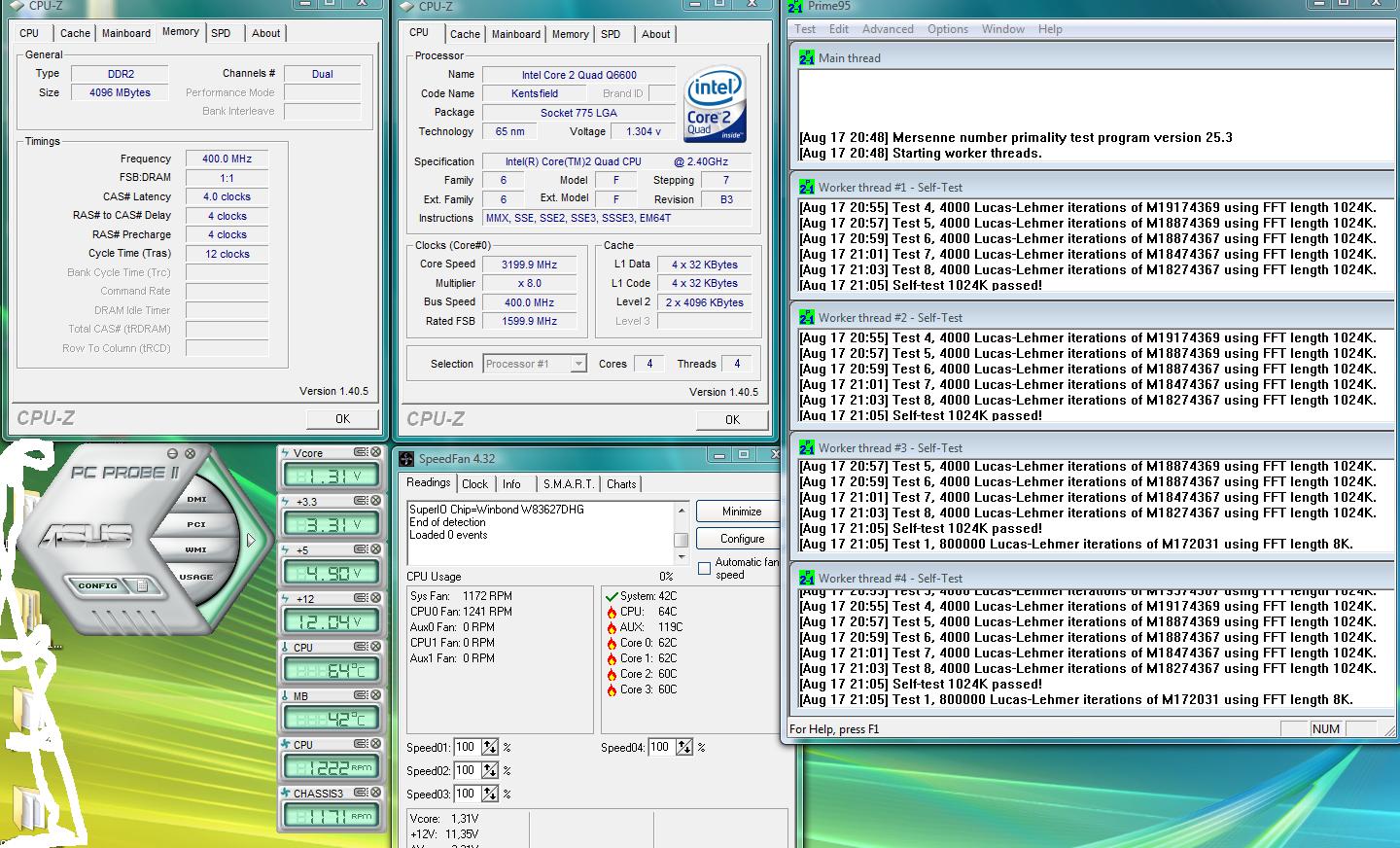This screenshot has height=848, width=1400.
Task: Click the Worker thread #1 window icon
Action: [807, 187]
